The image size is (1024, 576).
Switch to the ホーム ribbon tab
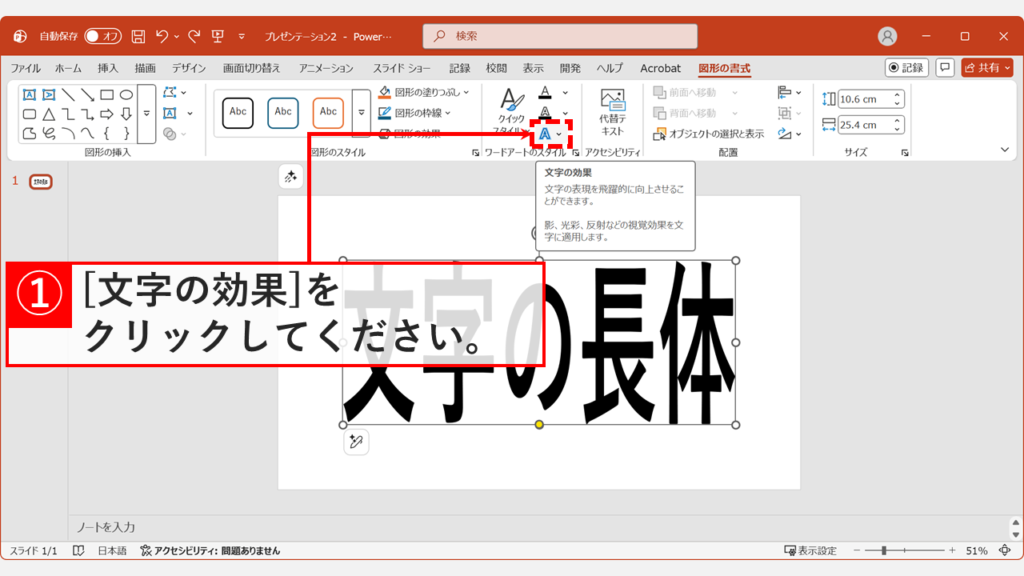click(66, 67)
